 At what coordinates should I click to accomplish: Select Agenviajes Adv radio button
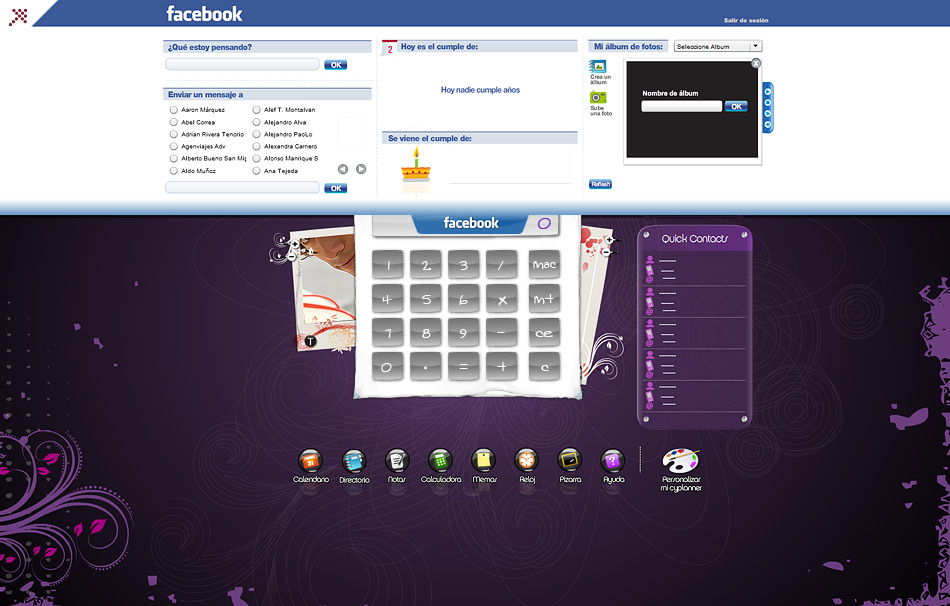174,146
